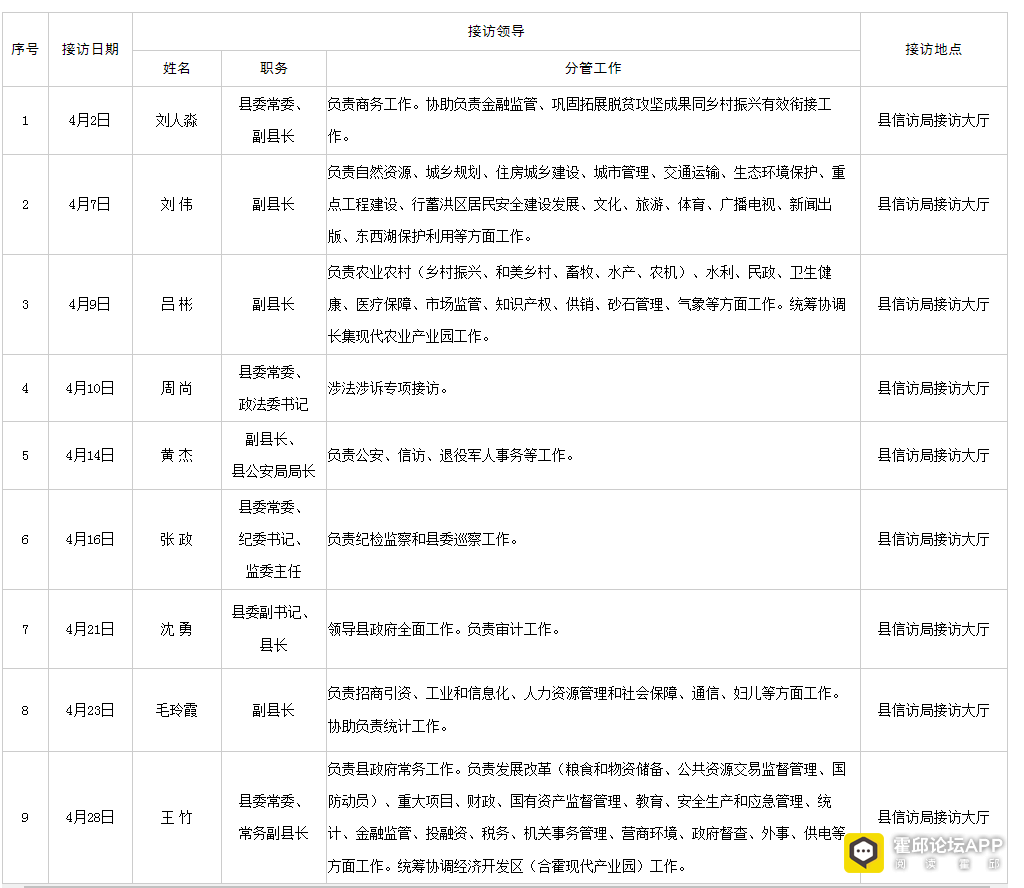
Task: Click the 接访日期 header cell
Action: [x=90, y=50]
